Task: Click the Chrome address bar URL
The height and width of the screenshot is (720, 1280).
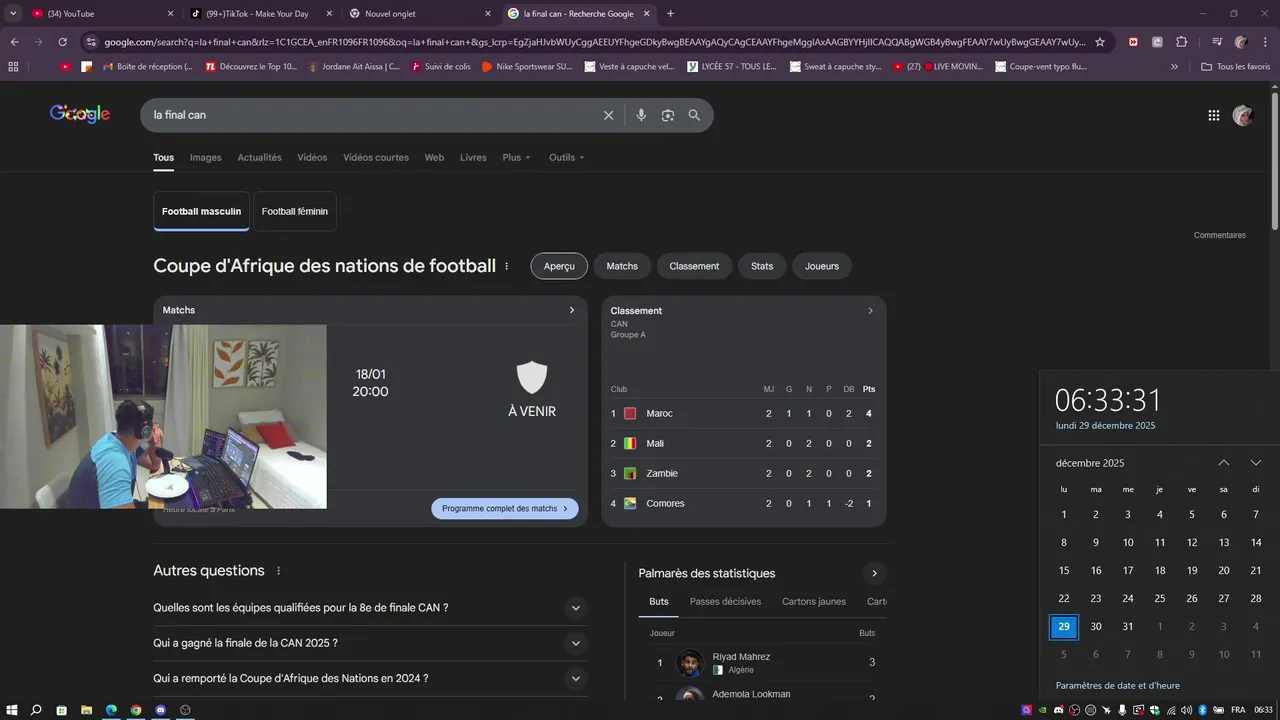Action: 594,42
